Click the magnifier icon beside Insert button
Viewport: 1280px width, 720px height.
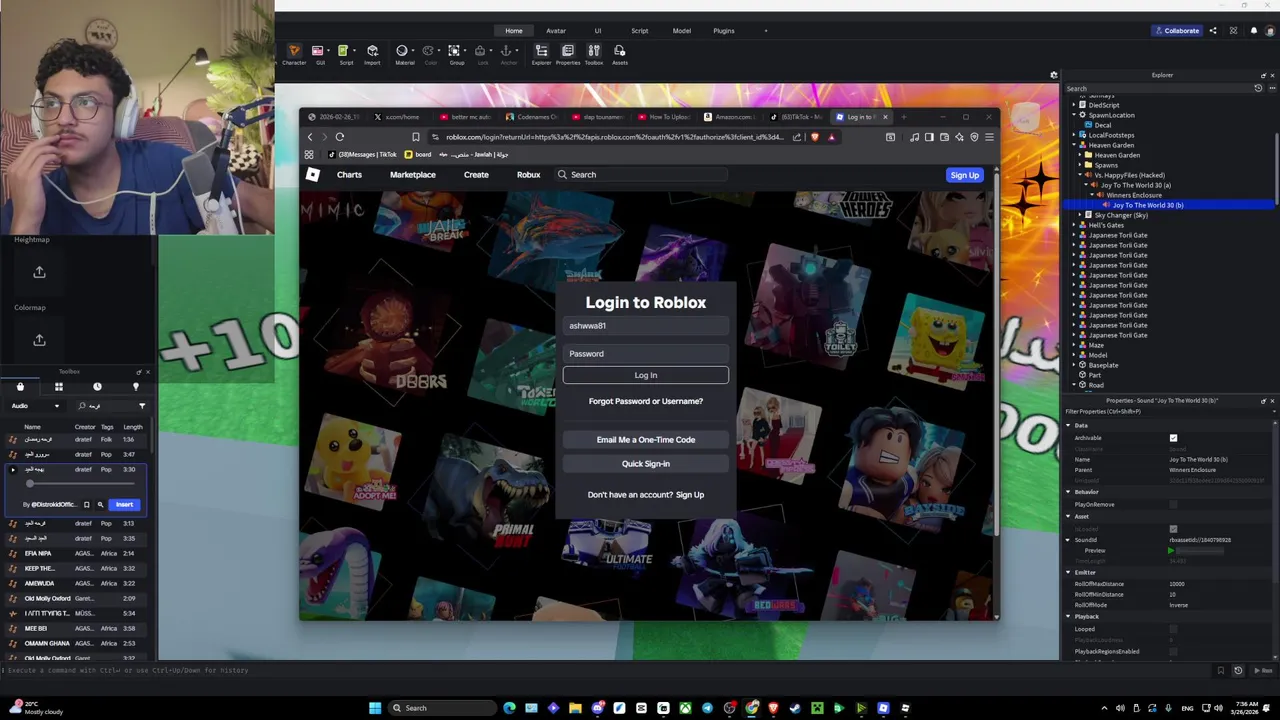coord(100,505)
